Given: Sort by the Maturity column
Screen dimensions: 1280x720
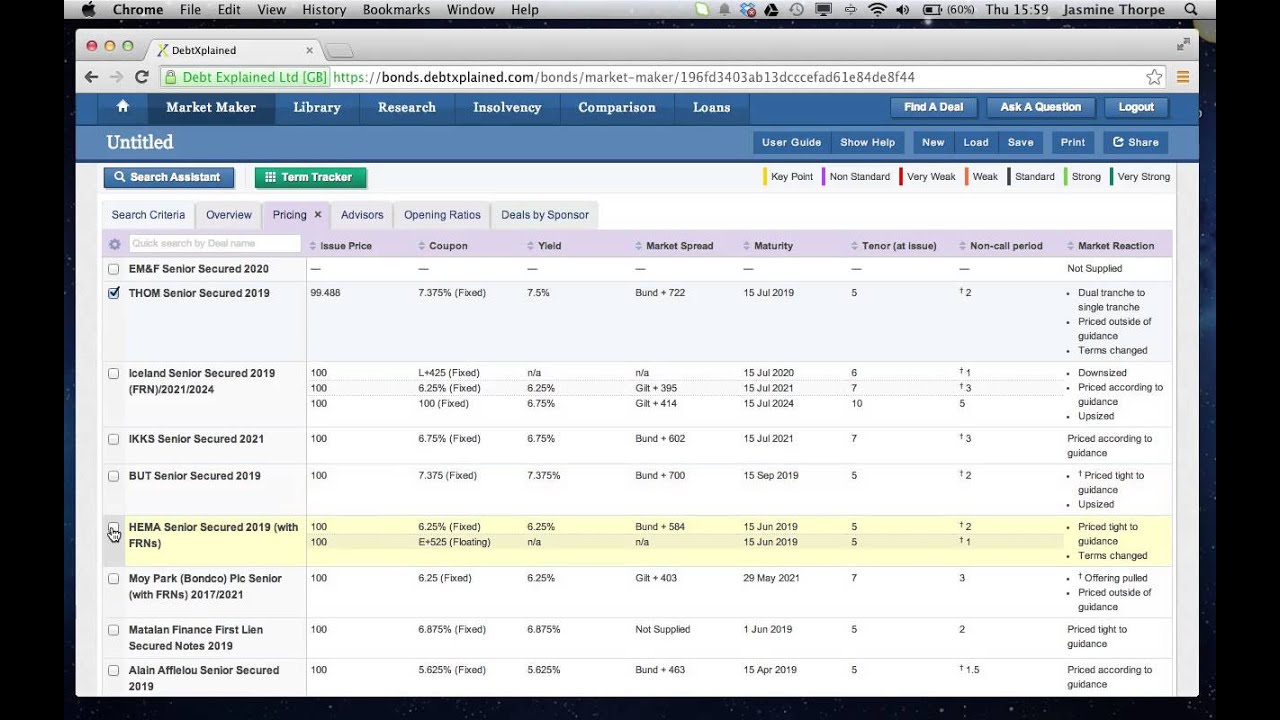Looking at the screenshot, I should coord(768,245).
